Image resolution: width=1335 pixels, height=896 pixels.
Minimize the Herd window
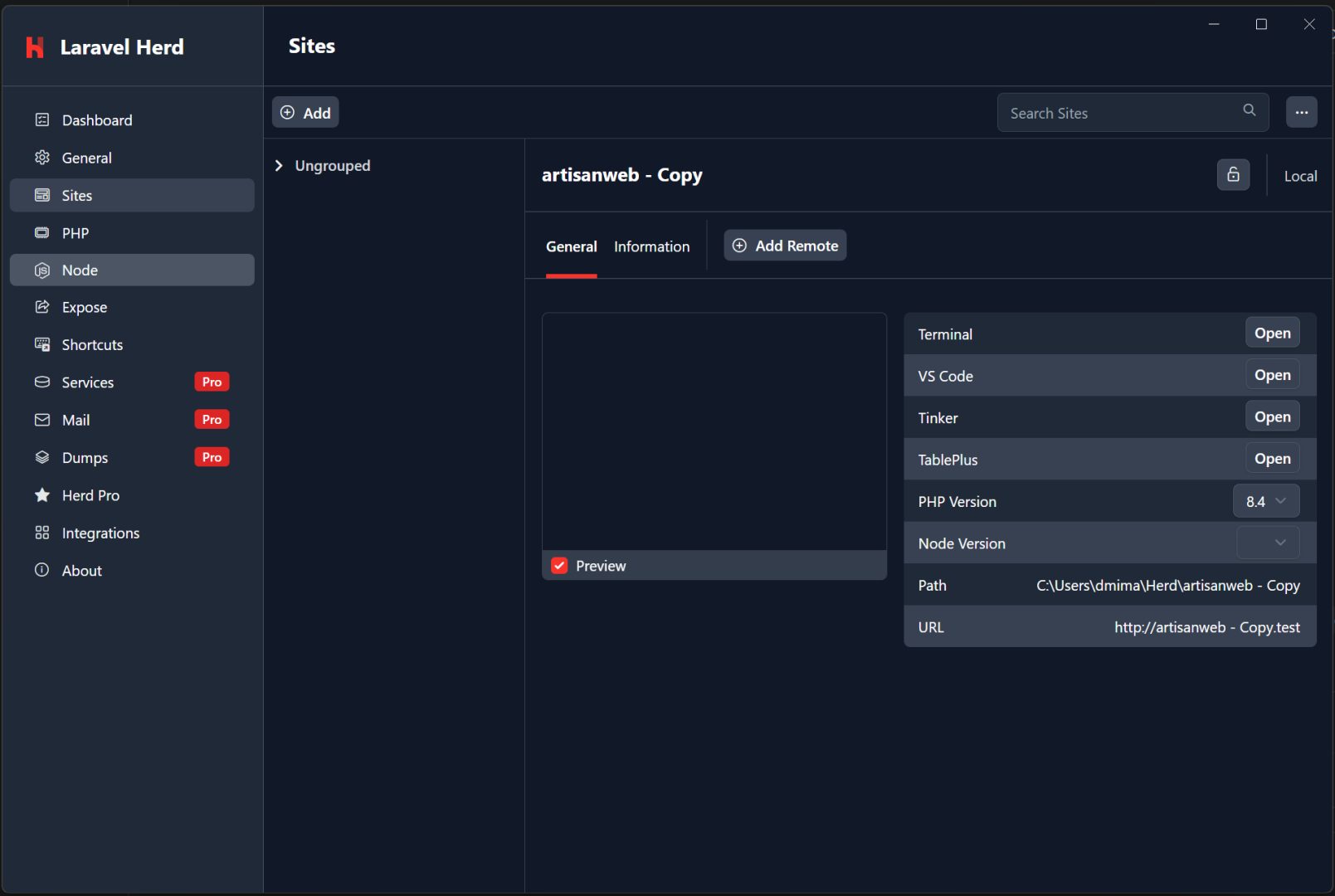[x=1214, y=24]
